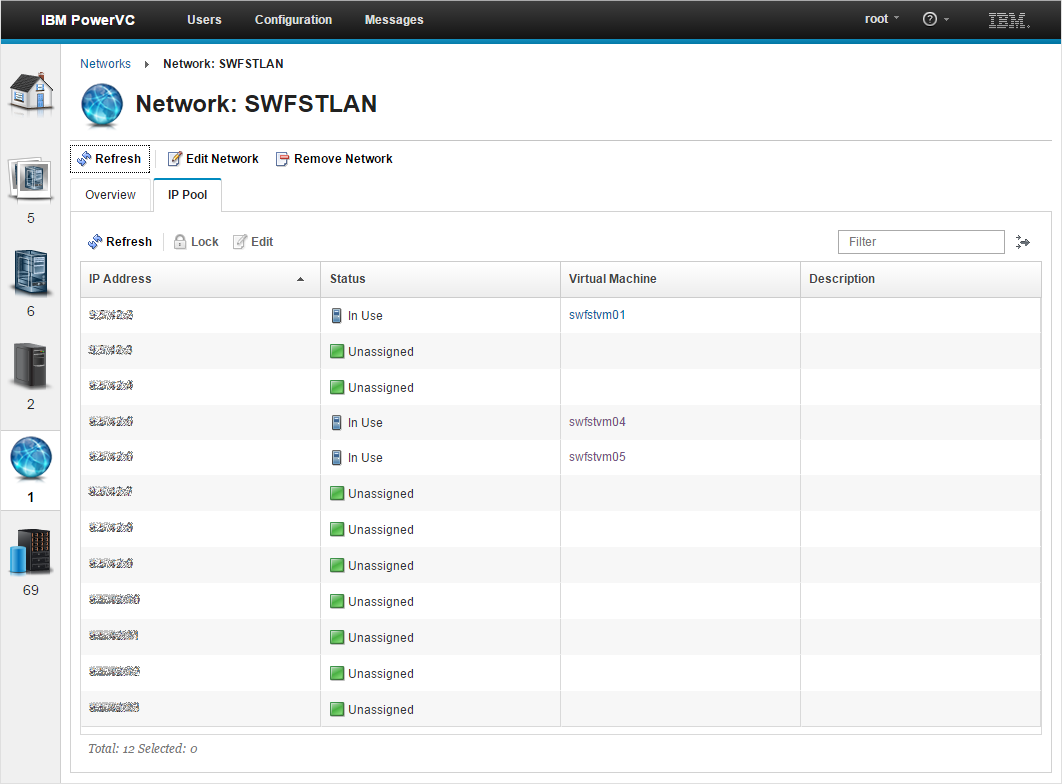Open the Home icon in sidebar

coord(31,91)
